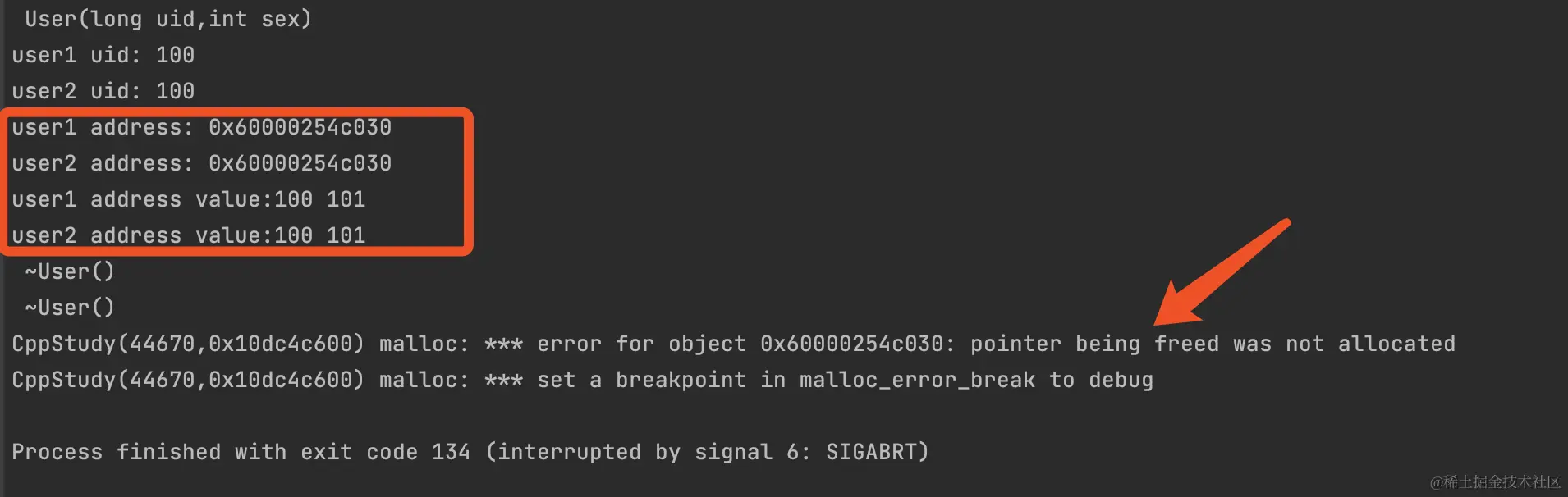1568x497 pixels.
Task: Click "Process finished" at the start of the last line
Action: [116, 452]
